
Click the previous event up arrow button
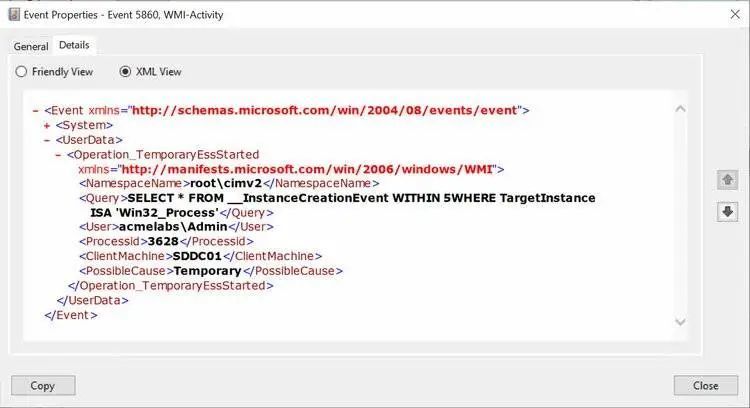tap(728, 180)
